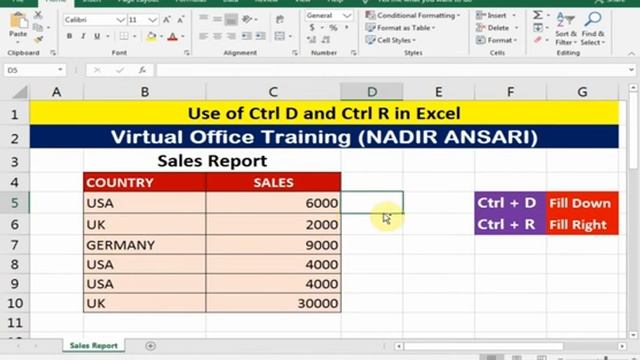Open Font dialog launcher
This screenshot has width=640, height=360.
[x=187, y=53]
